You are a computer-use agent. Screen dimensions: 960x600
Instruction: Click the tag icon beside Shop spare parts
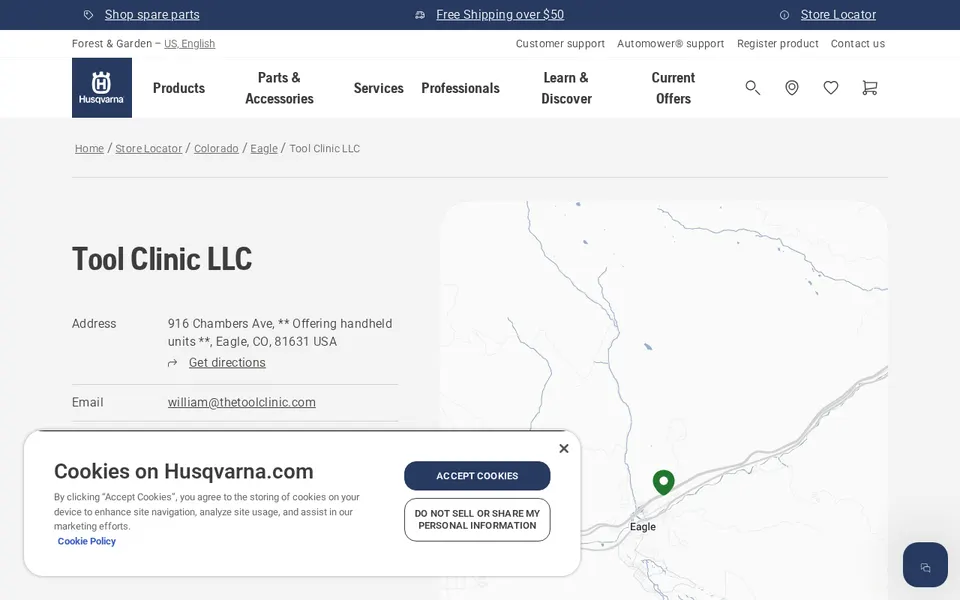point(89,15)
